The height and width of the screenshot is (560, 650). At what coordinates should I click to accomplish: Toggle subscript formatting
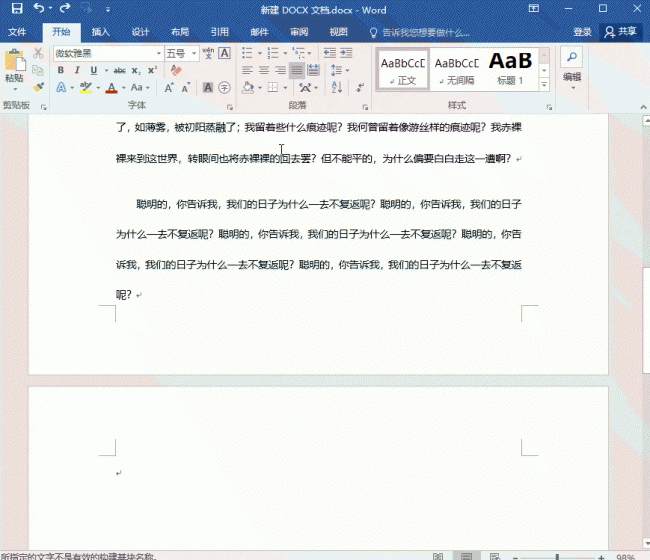(x=136, y=70)
